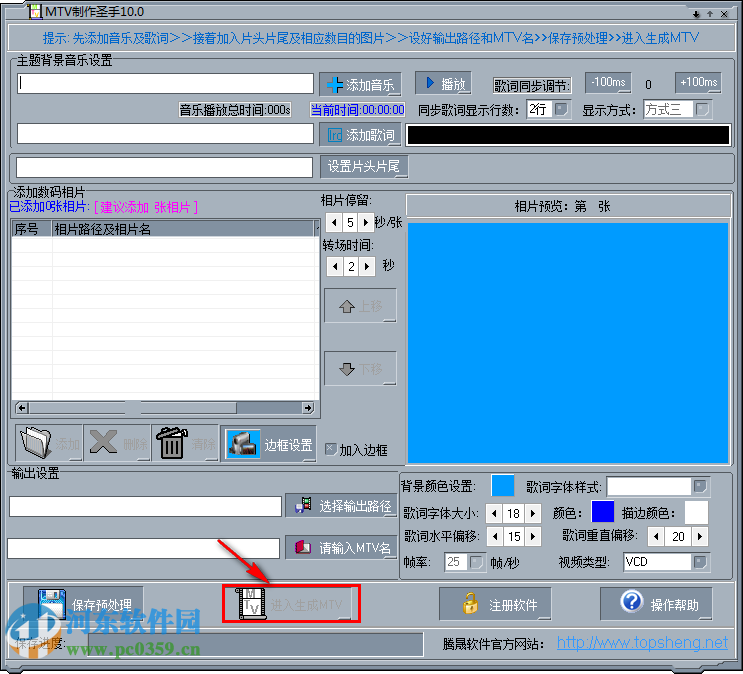Click the blue photo preview area
Screen dimensions: 743x674
tap(568, 342)
